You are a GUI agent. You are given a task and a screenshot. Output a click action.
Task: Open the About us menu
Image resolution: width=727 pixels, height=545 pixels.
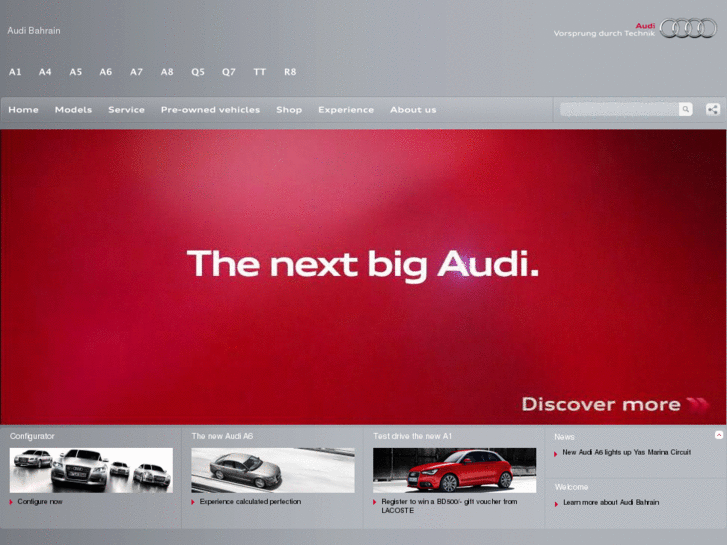(x=413, y=110)
